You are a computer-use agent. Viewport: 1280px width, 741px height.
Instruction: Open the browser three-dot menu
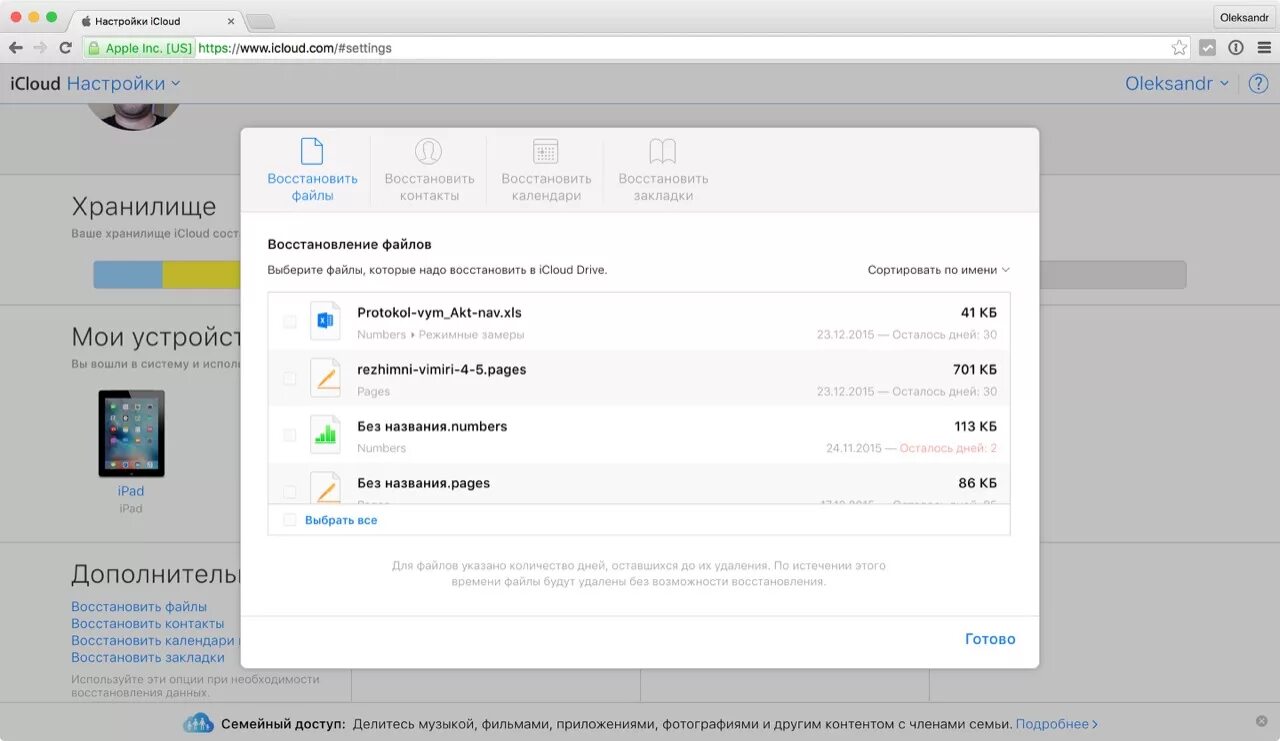tap(1263, 47)
